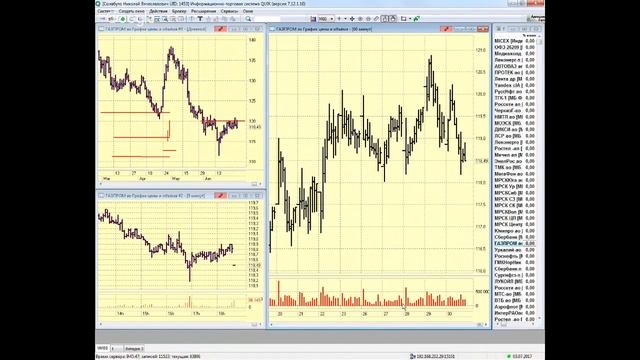Select НМТП ао row in quotes table

tap(515, 117)
